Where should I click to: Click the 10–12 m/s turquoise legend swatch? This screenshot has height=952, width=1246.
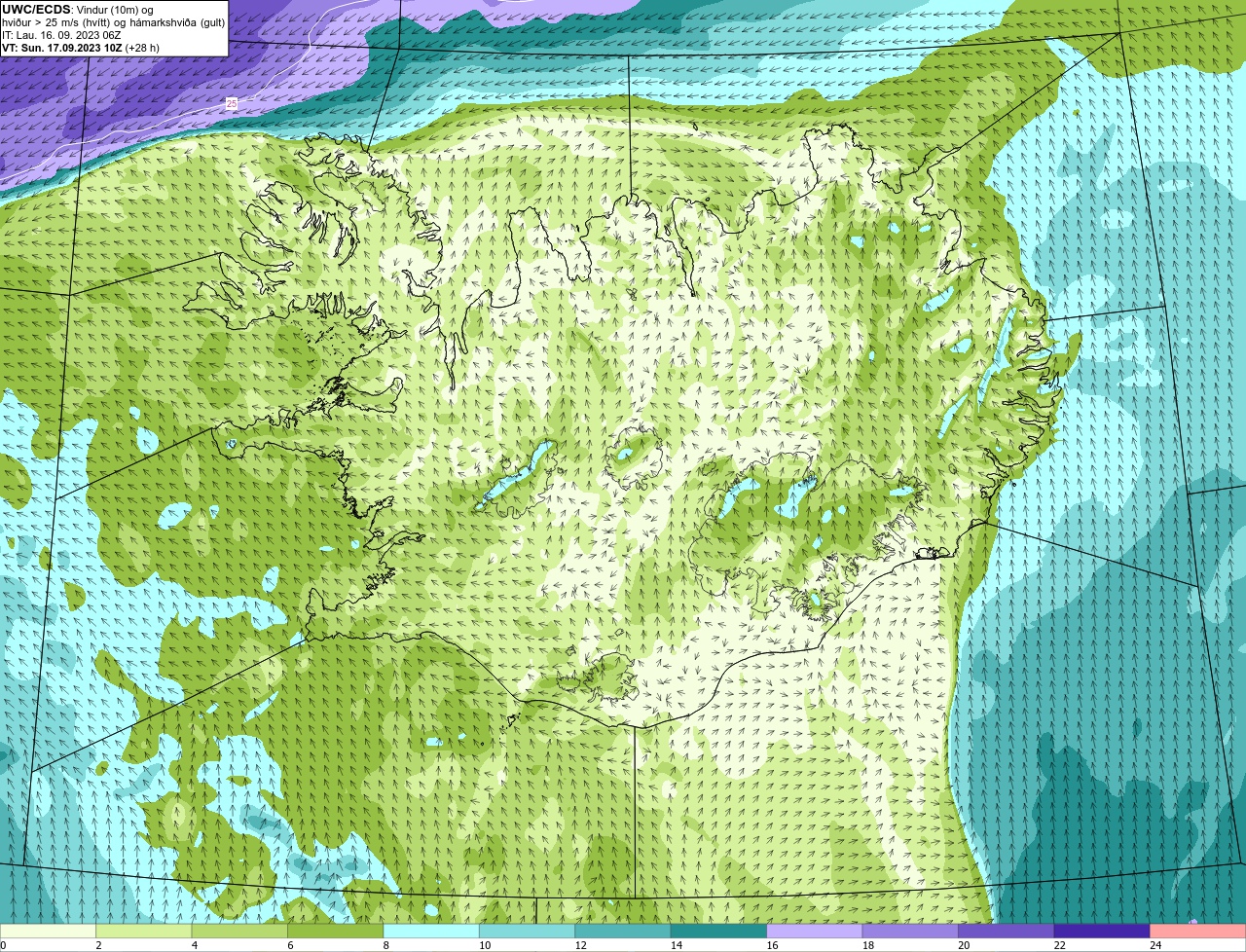[528, 931]
